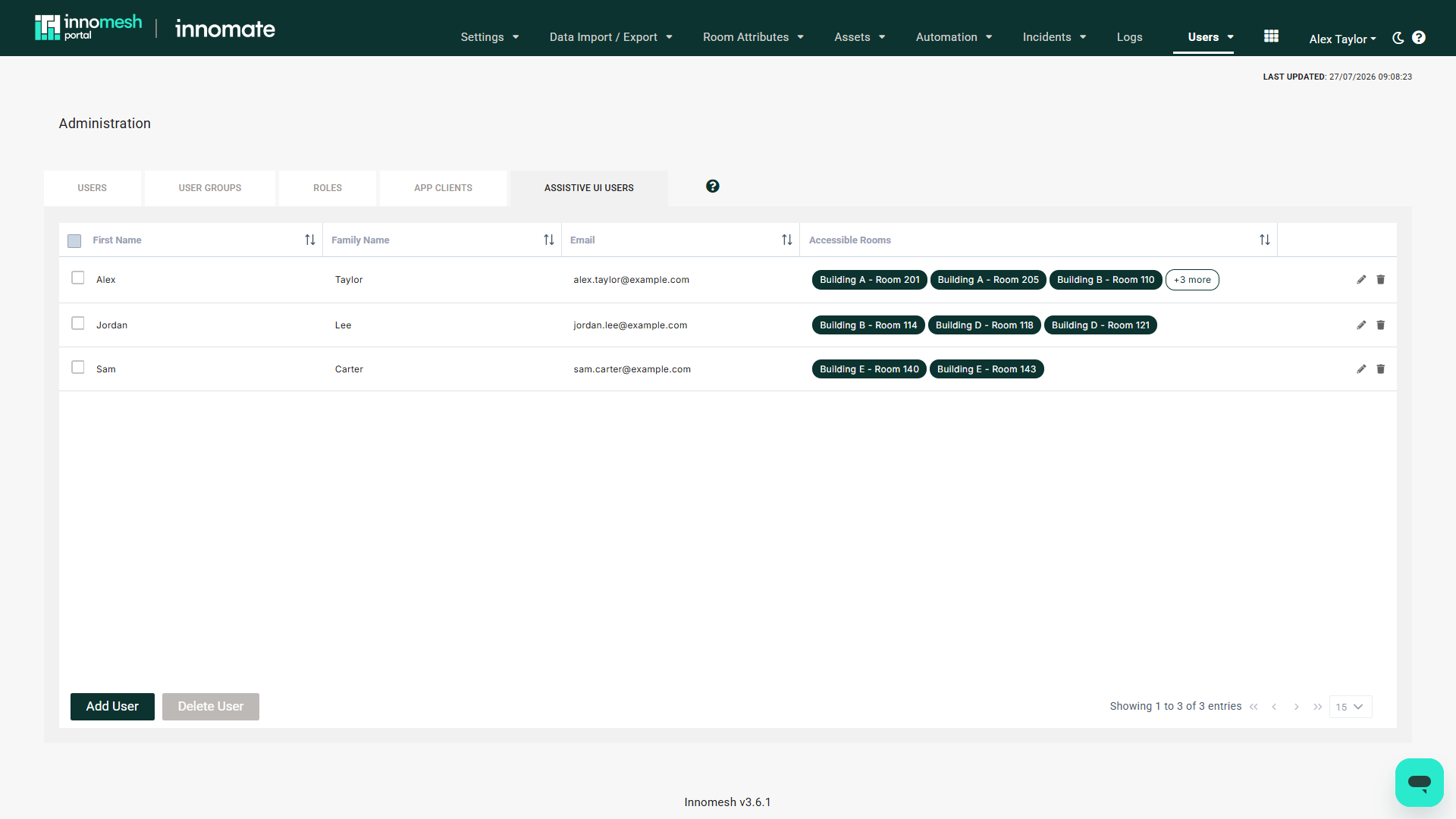This screenshot has height=819, width=1456.
Task: Click the Innomesh v3.6.1 version text
Action: coord(727,802)
